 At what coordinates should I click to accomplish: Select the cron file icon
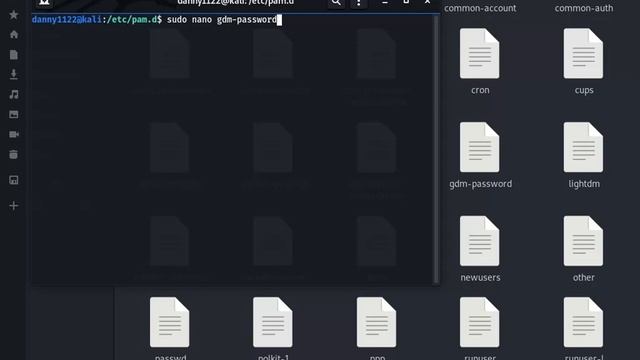click(480, 53)
